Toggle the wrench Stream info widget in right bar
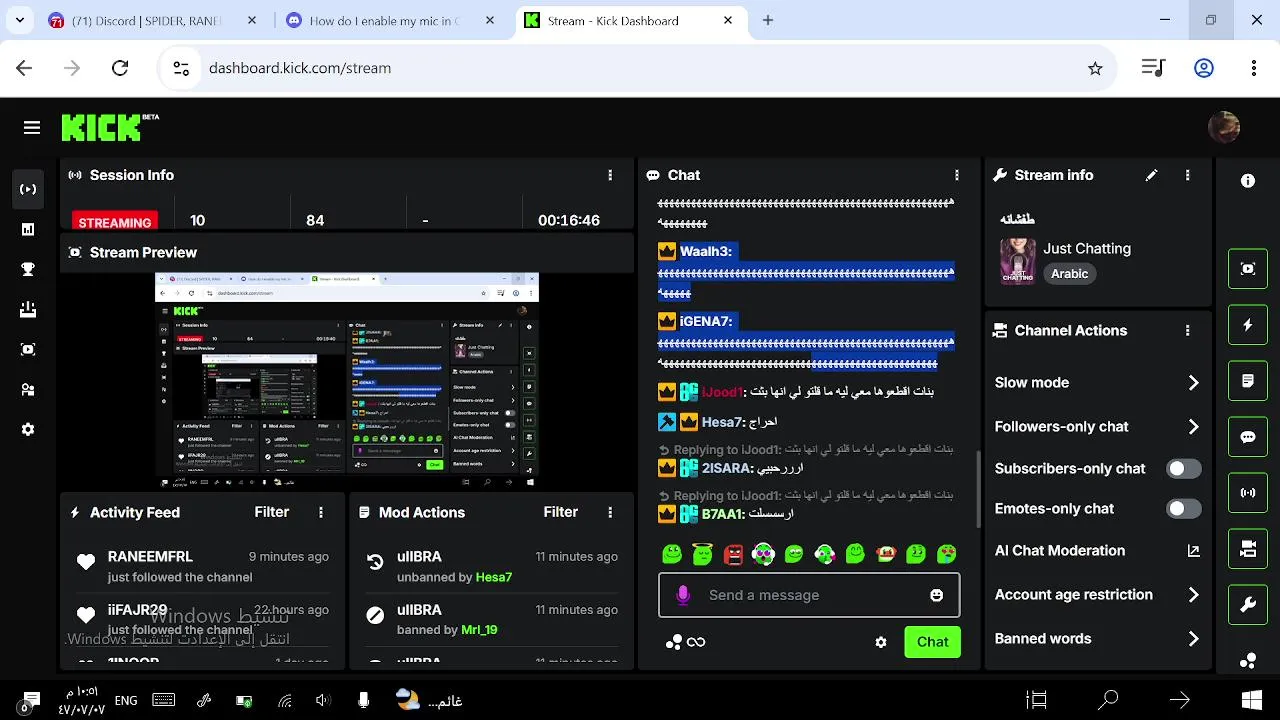 [1248, 605]
